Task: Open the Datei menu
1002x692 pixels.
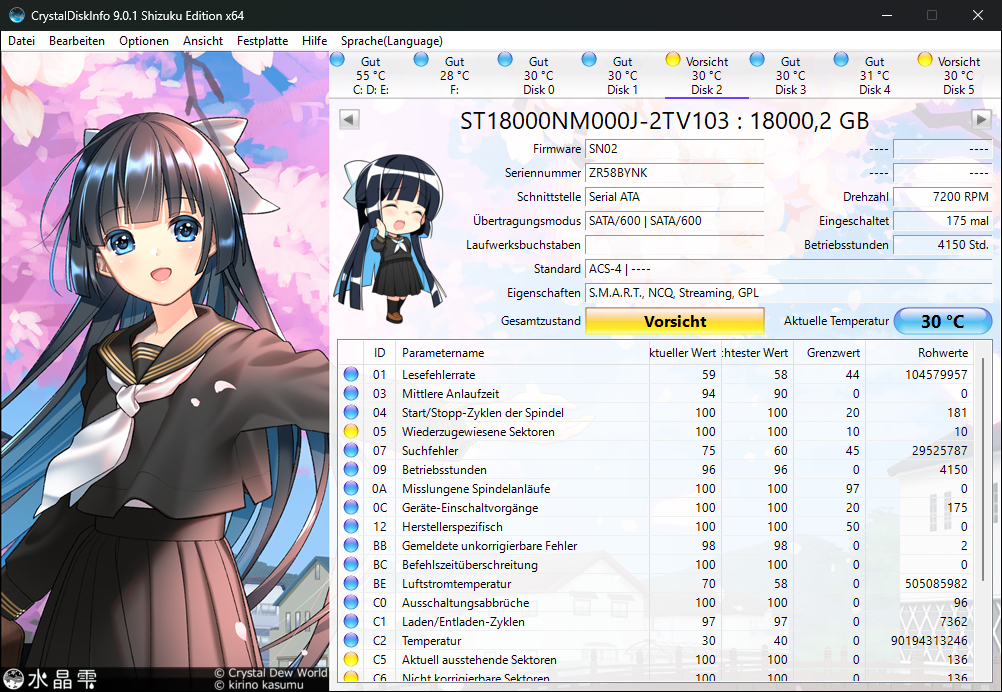Action: [21, 41]
